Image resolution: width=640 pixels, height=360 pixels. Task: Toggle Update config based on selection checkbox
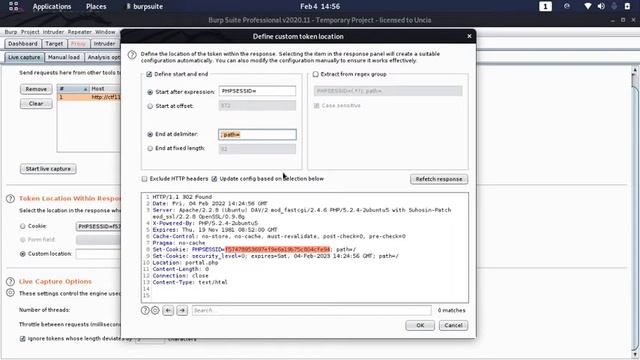(214, 179)
